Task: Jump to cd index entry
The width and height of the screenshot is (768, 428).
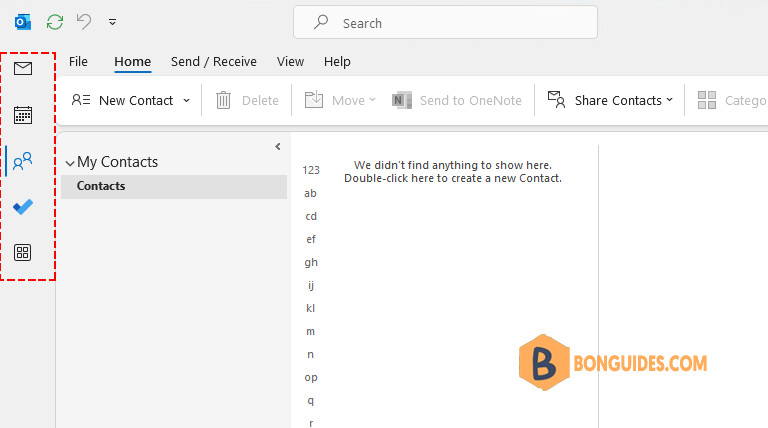Action: point(311,216)
